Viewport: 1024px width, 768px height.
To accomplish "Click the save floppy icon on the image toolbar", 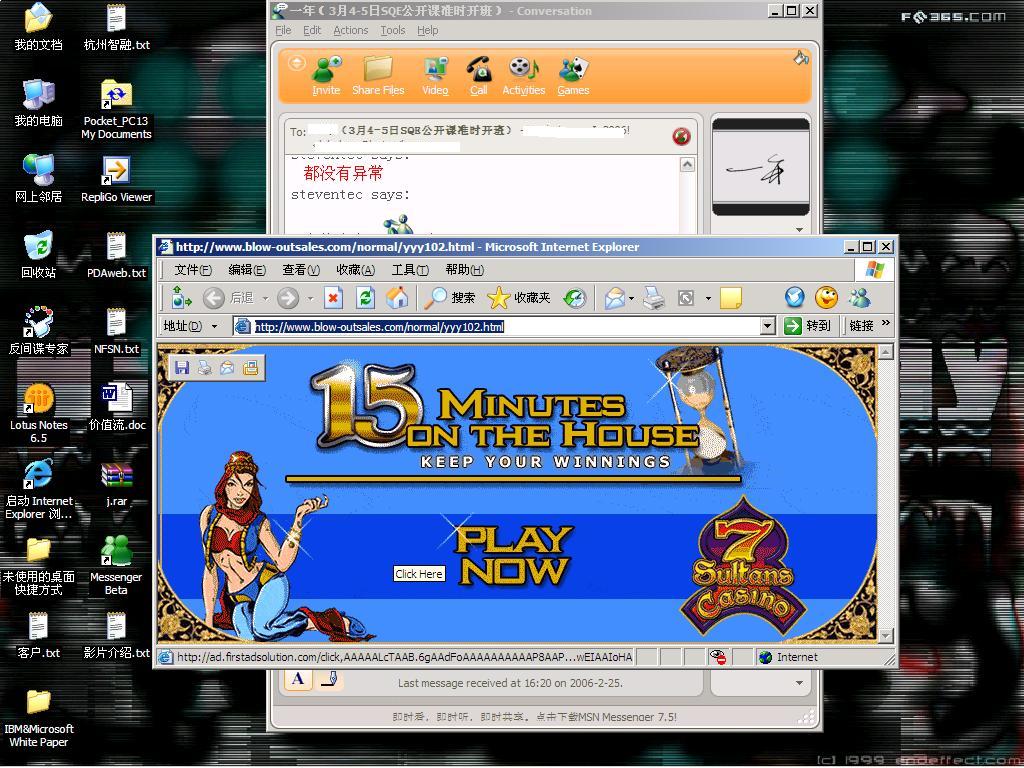I will [x=182, y=368].
